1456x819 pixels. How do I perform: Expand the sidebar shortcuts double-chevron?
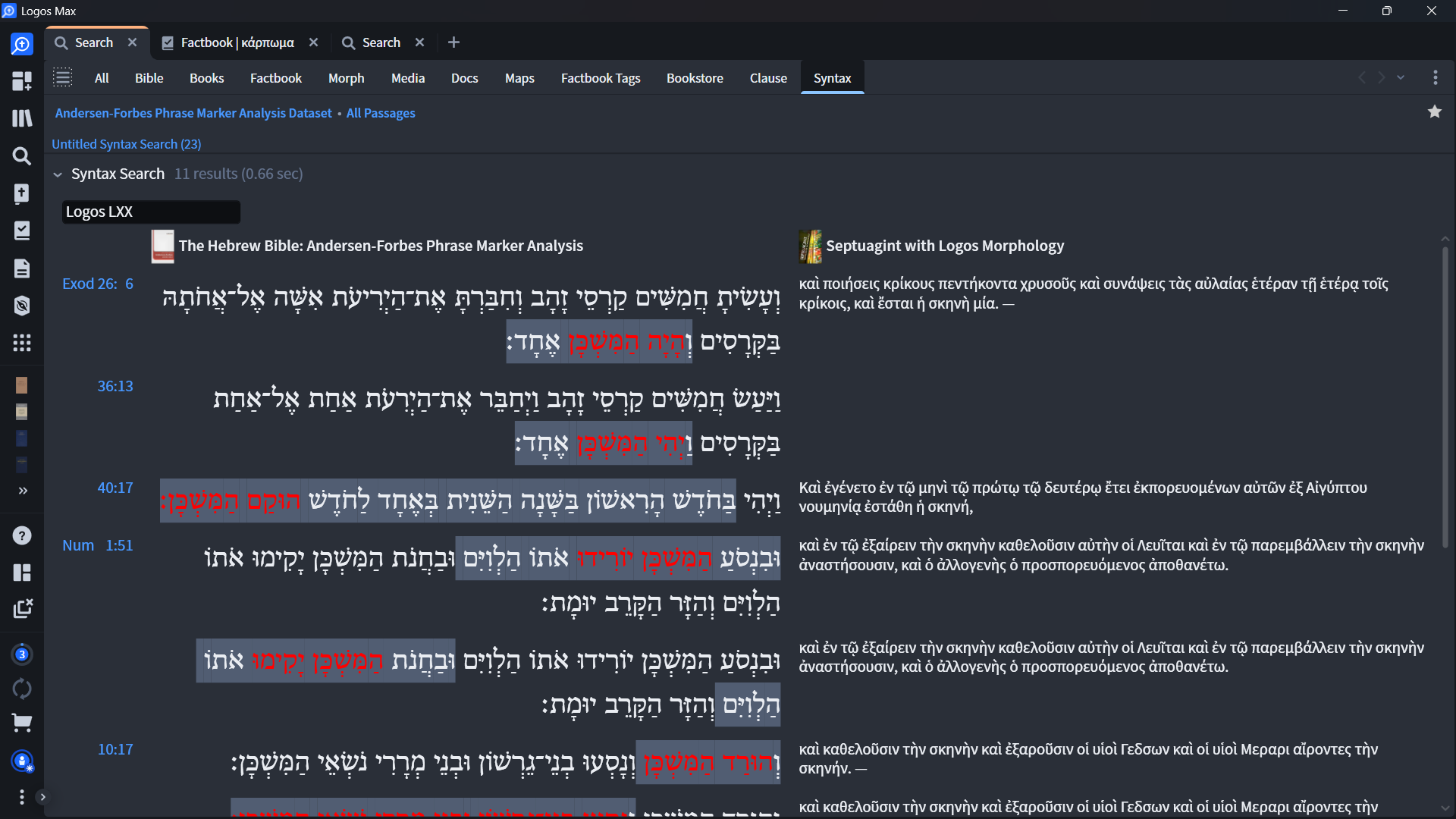pyautogui.click(x=23, y=491)
